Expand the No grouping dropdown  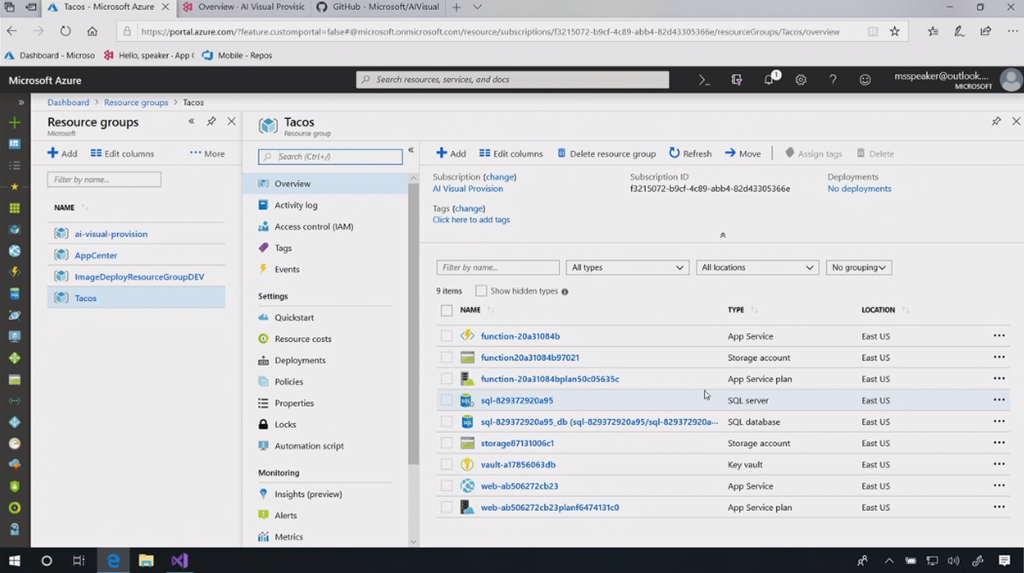pos(858,268)
